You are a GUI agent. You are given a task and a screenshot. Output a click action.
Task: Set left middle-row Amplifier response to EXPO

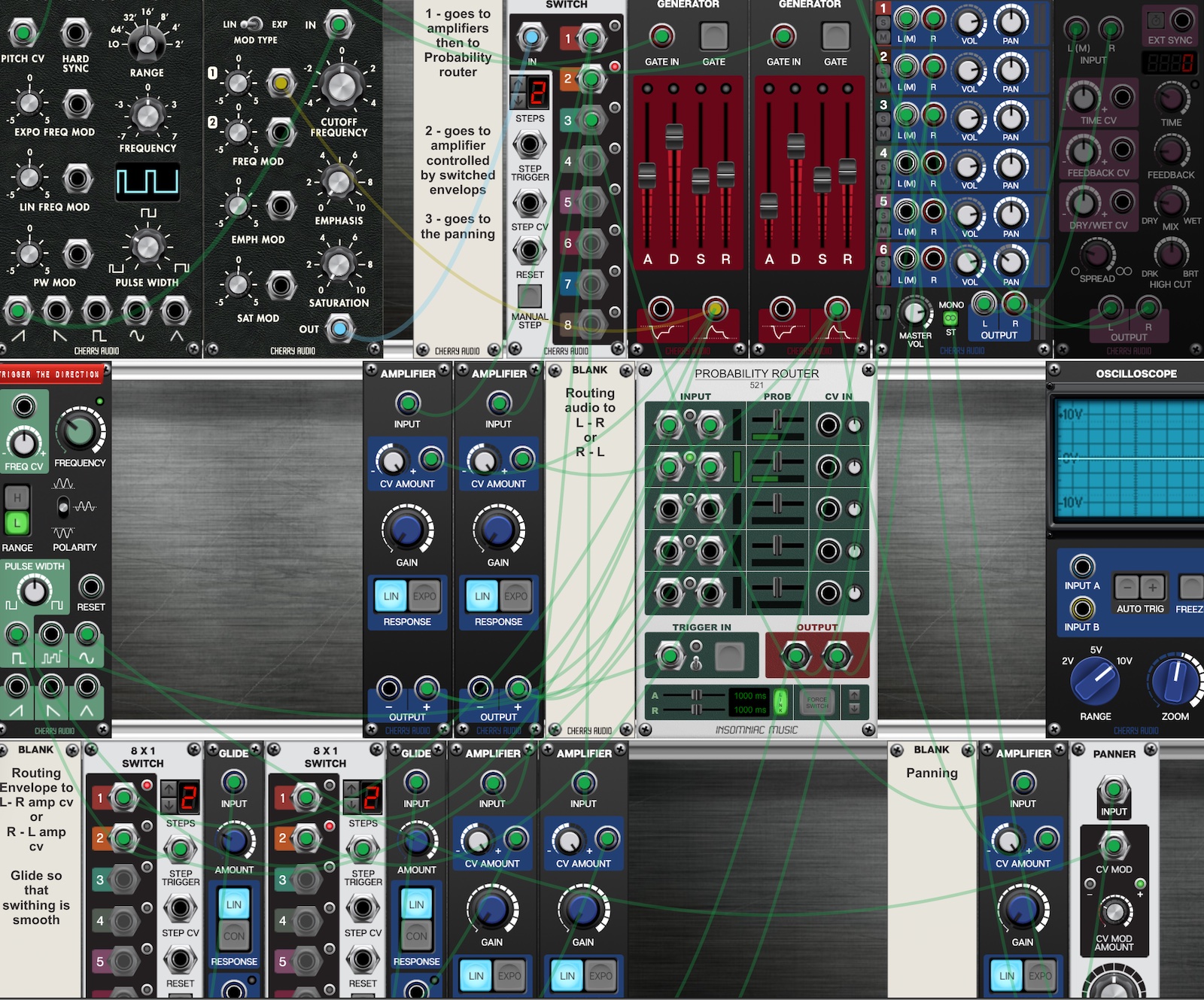click(424, 596)
